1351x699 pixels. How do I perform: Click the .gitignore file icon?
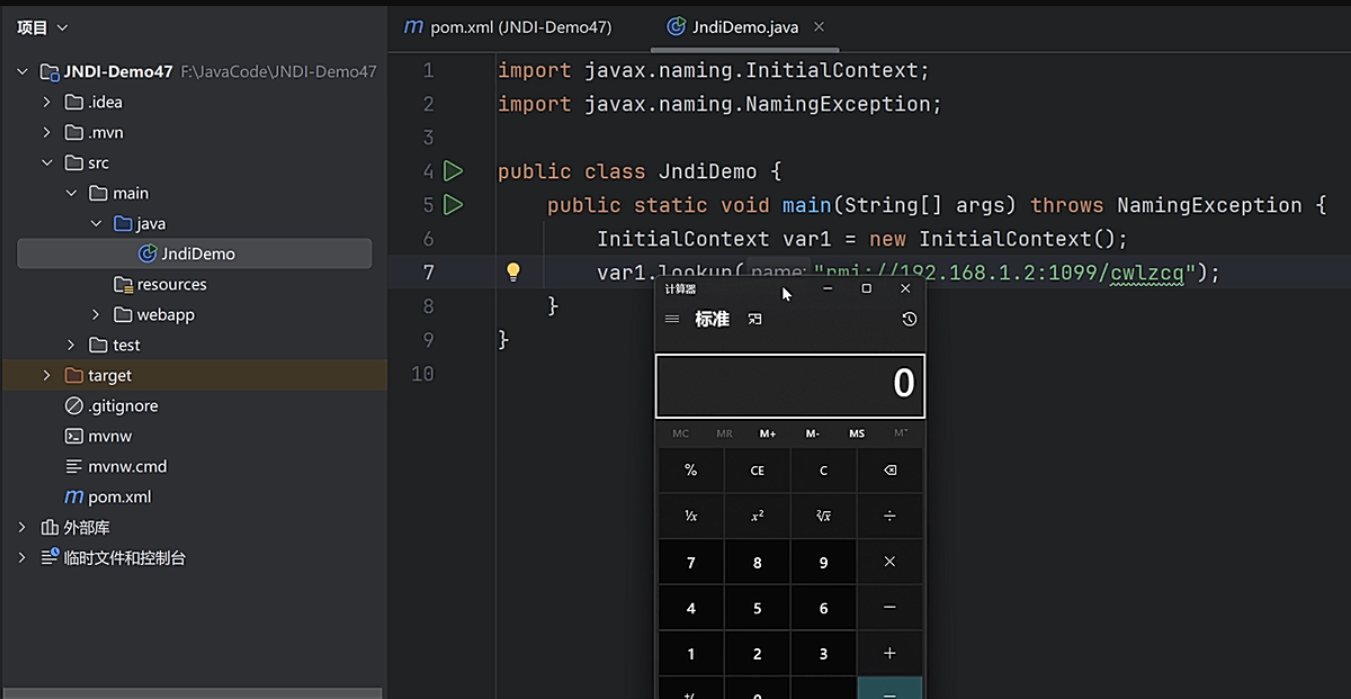[x=74, y=406]
